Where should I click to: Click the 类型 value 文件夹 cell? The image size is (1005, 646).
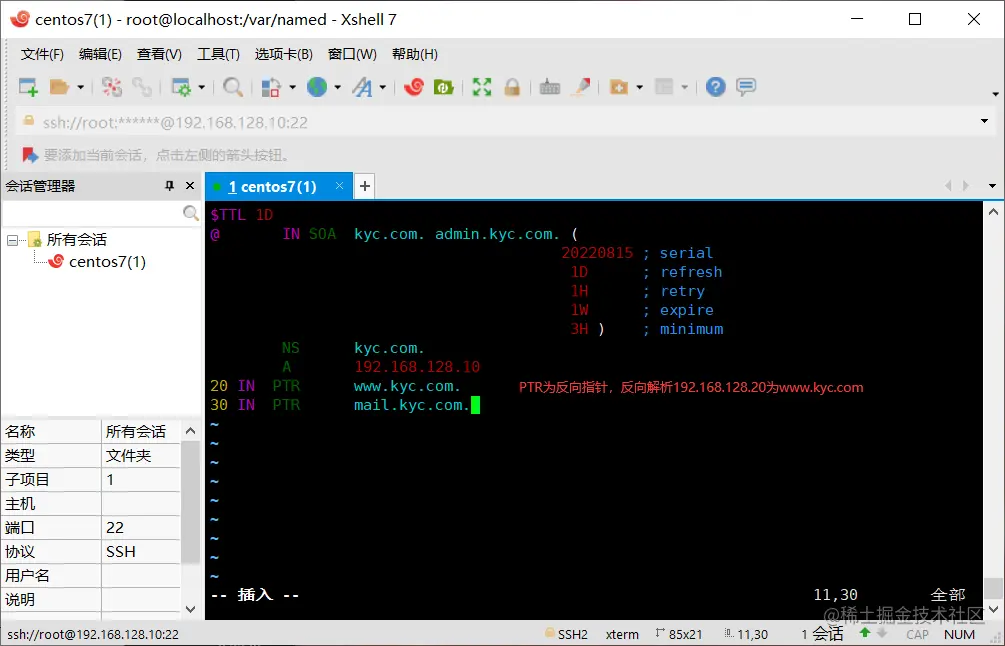pyautogui.click(x=141, y=456)
